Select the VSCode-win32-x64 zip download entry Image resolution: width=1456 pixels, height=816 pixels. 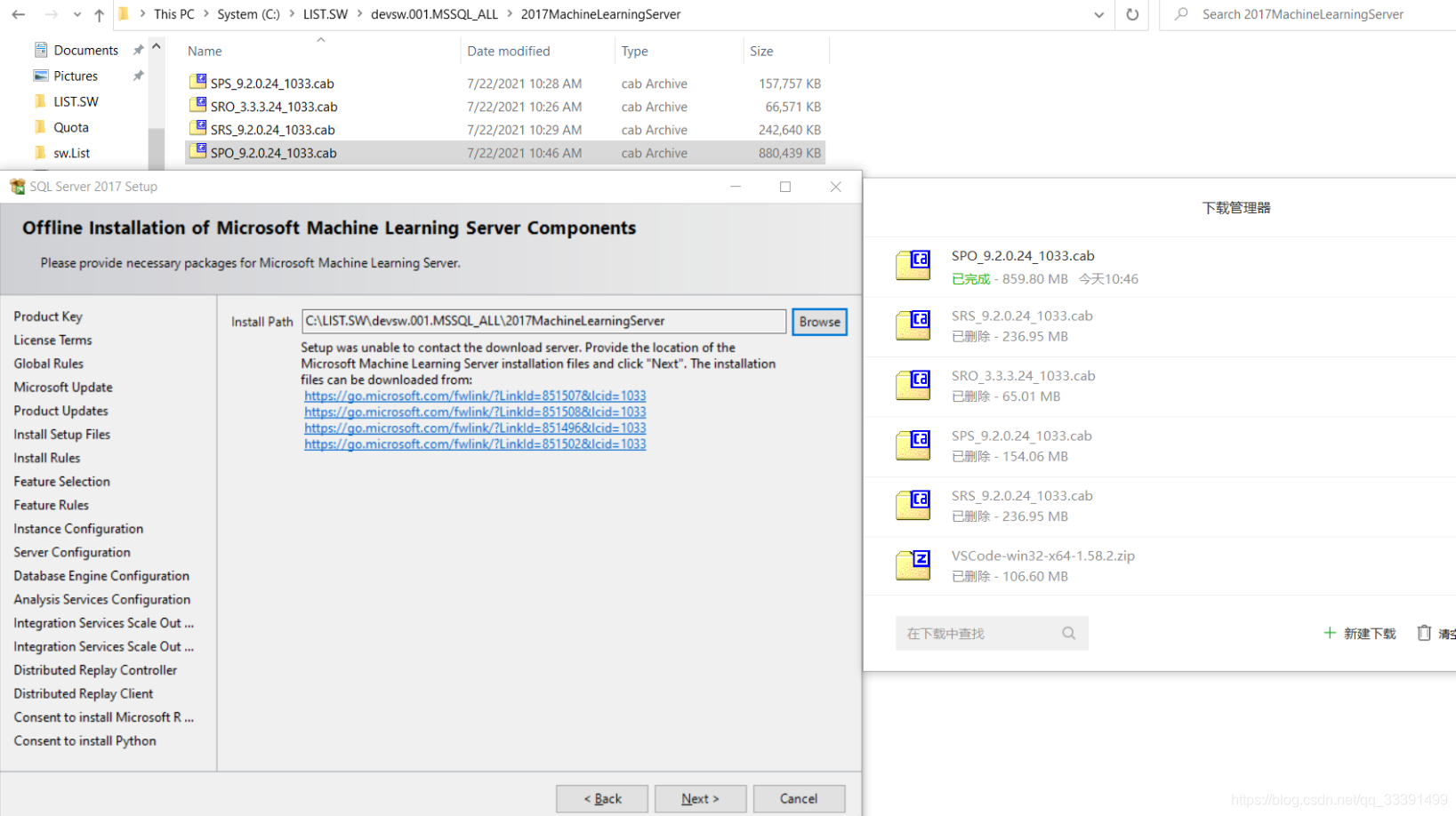[x=1043, y=565]
